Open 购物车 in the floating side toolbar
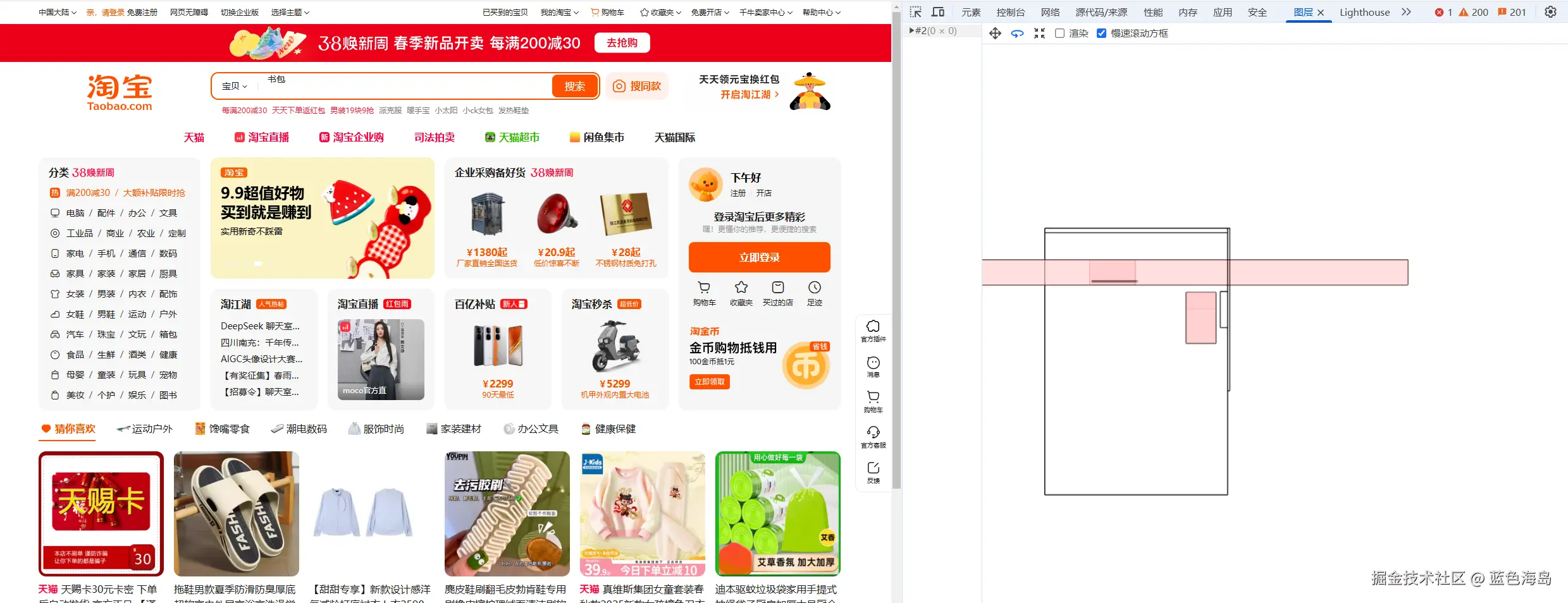The height and width of the screenshot is (603, 1568). tap(873, 401)
